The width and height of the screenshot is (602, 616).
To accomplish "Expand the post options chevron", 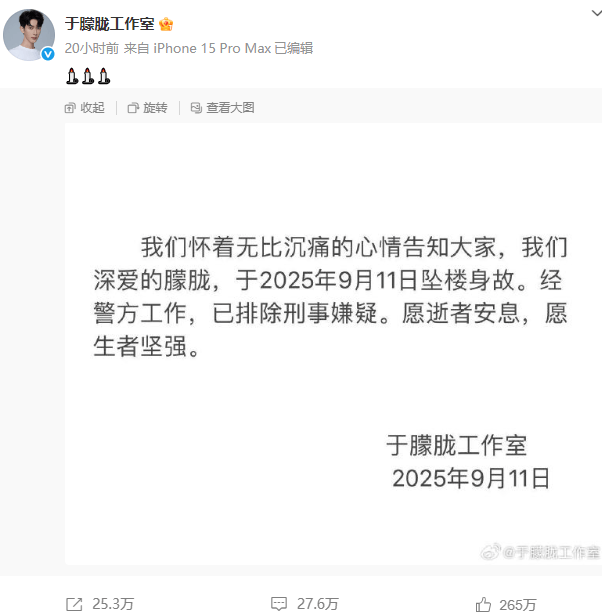I will tap(596, 13).
